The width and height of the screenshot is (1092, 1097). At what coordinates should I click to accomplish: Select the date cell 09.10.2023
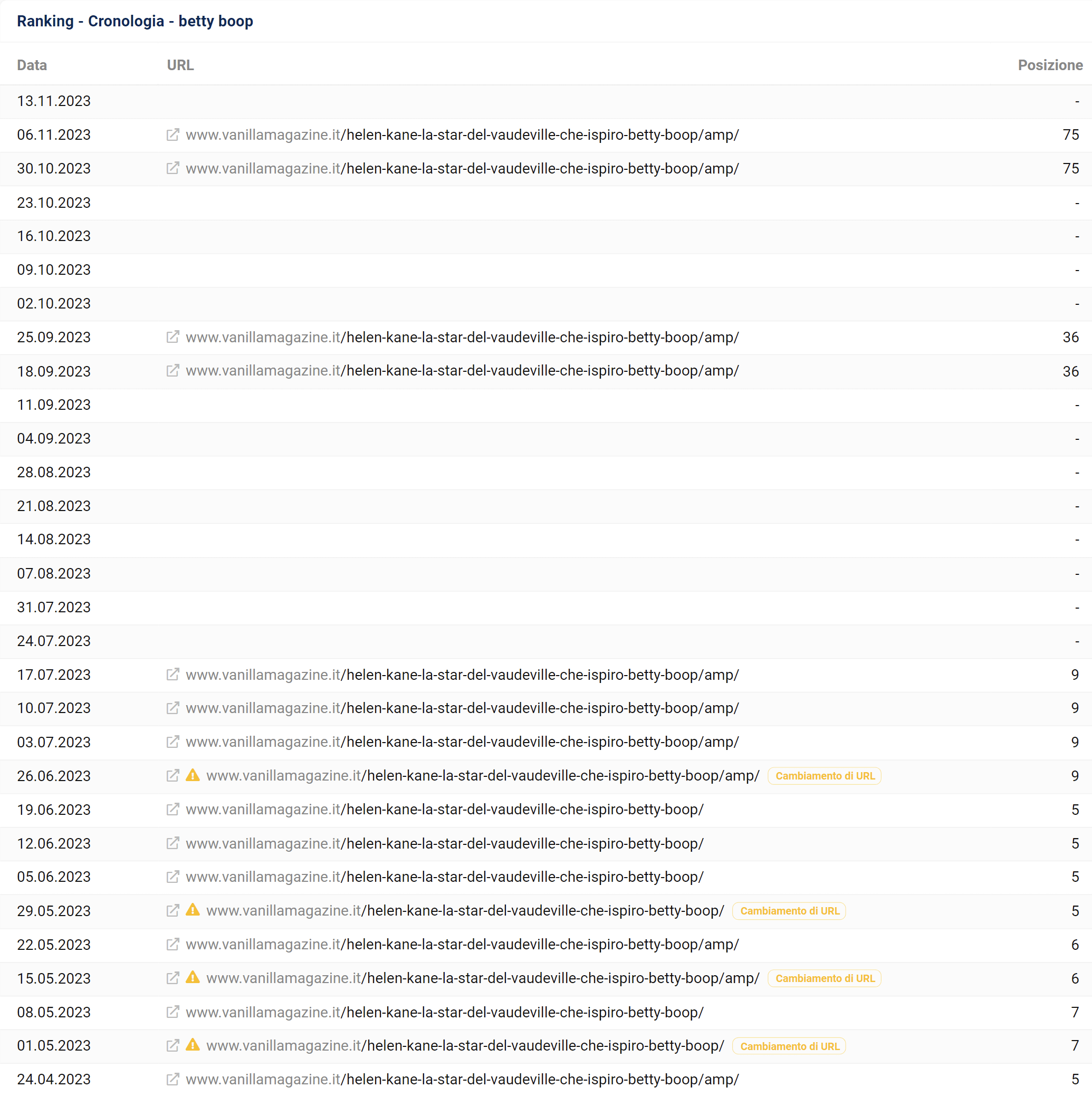[54, 270]
